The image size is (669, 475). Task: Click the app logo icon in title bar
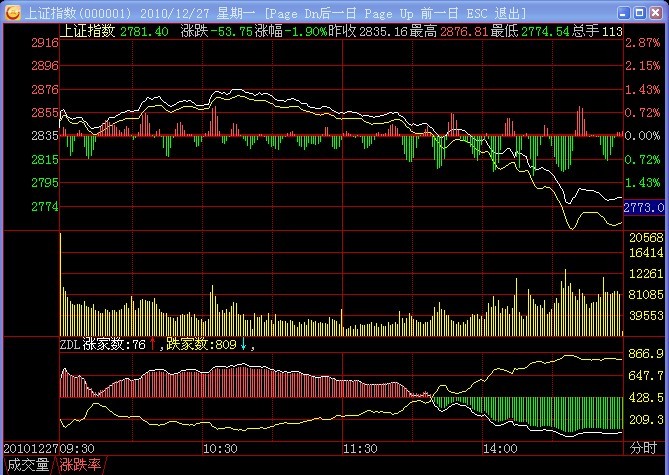(x=12, y=13)
